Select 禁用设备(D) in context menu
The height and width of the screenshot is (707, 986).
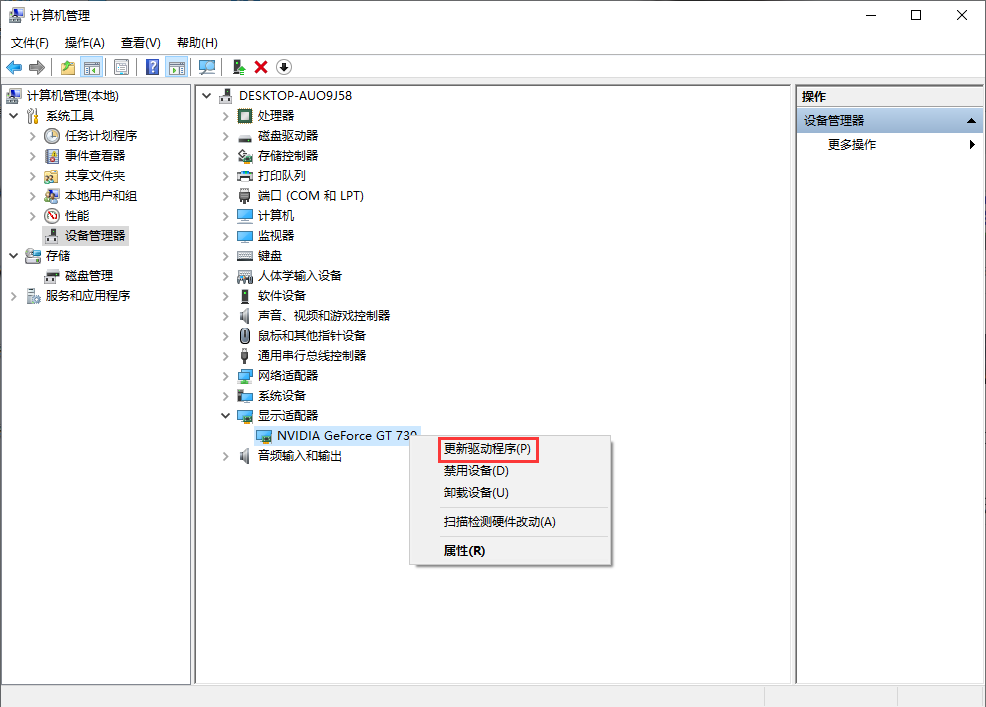pyautogui.click(x=476, y=471)
